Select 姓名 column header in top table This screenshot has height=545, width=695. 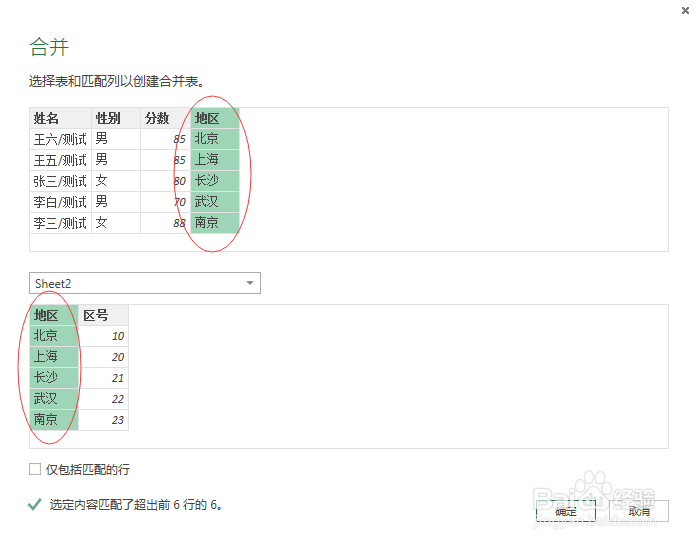point(60,118)
